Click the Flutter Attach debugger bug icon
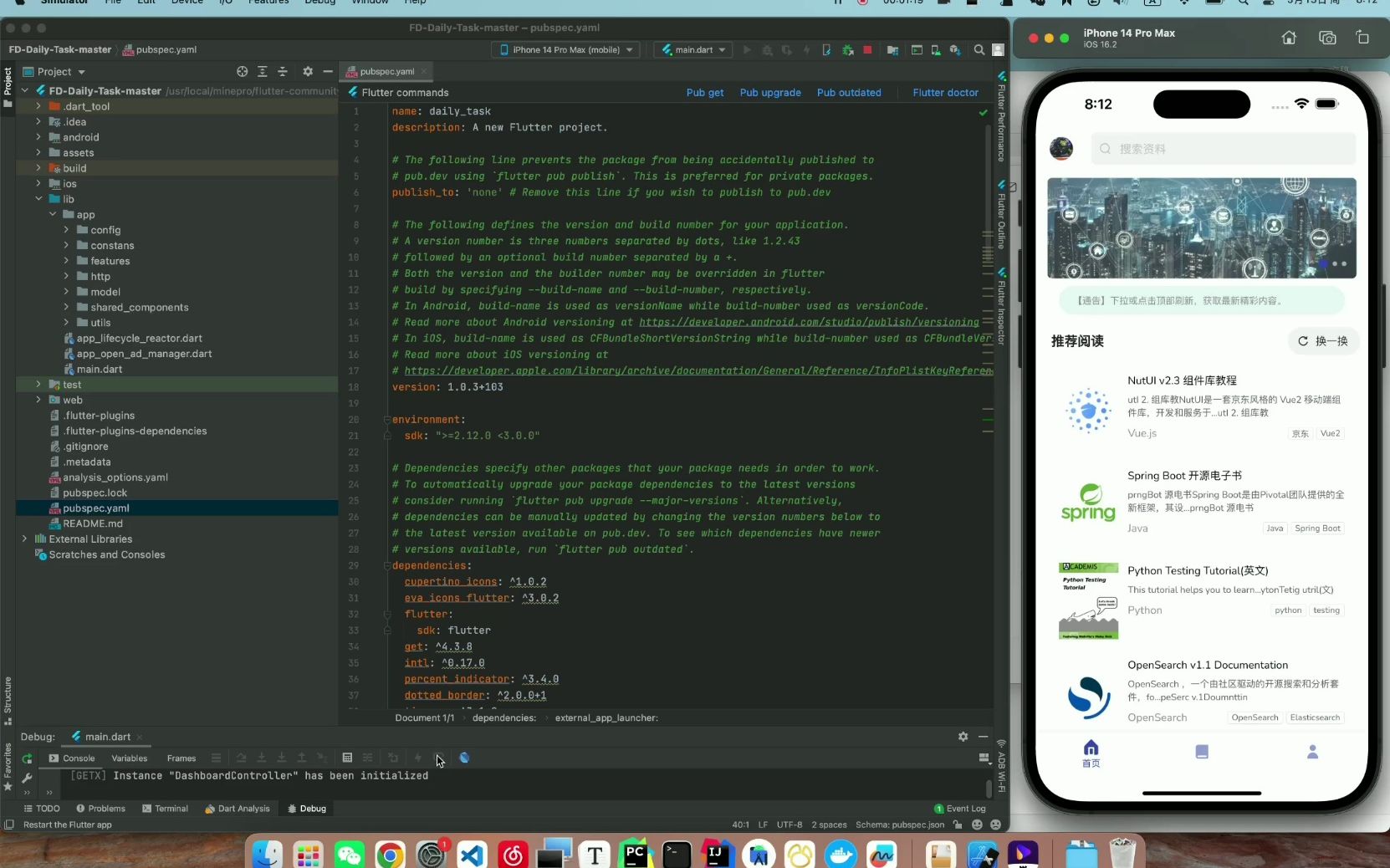This screenshot has width=1390, height=868. [x=847, y=50]
